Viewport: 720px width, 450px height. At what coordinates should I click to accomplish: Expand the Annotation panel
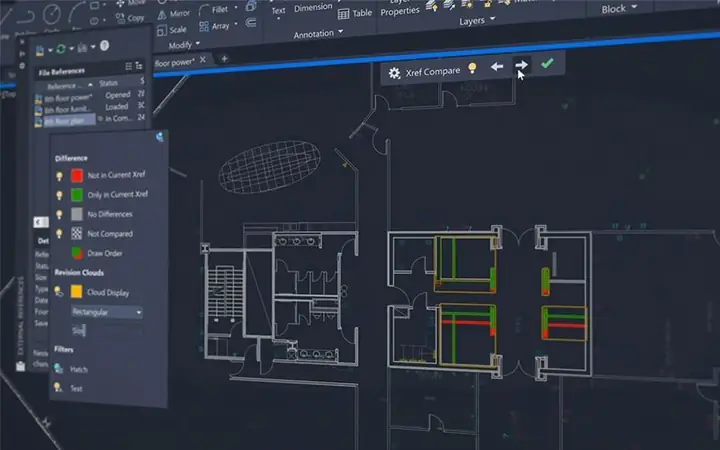click(318, 34)
